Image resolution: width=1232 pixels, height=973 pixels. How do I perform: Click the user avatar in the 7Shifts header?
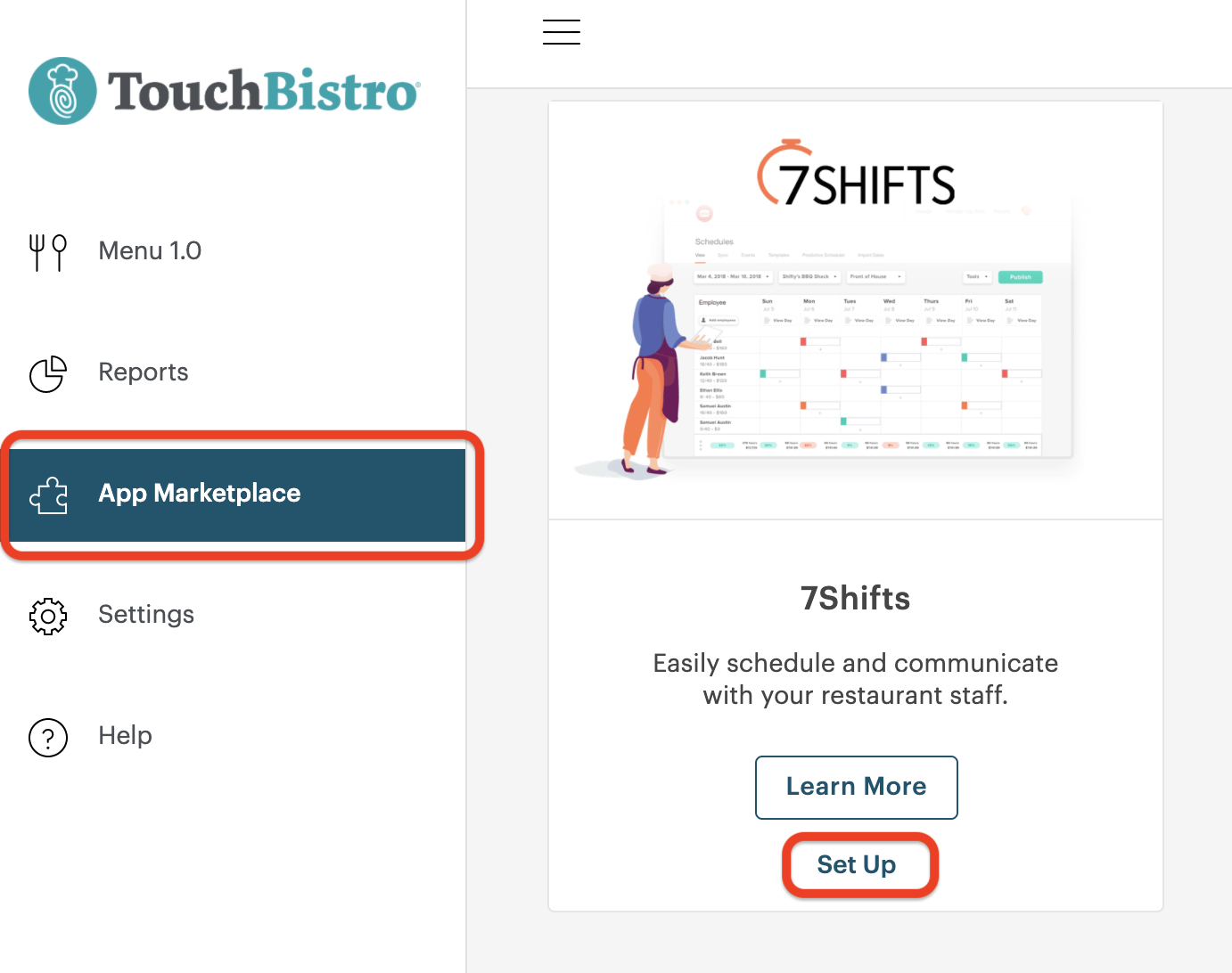(1026, 211)
